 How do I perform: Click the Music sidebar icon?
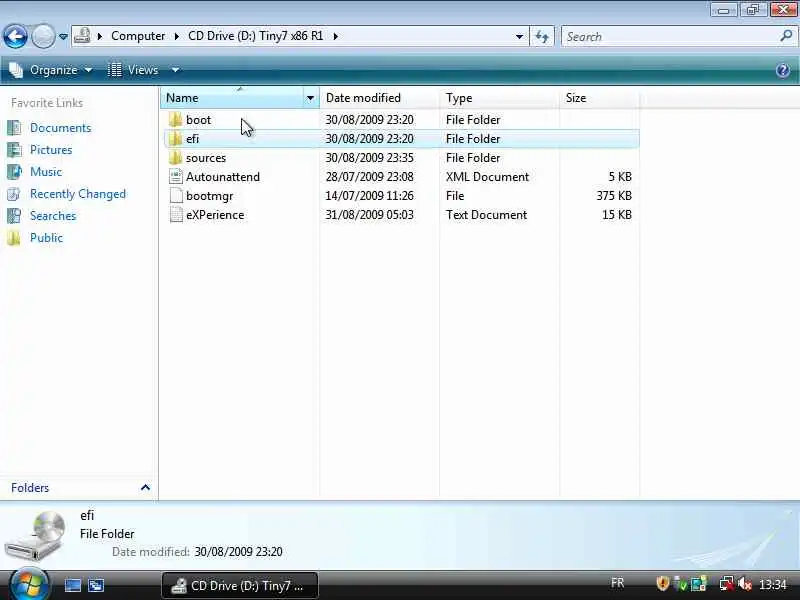14,172
